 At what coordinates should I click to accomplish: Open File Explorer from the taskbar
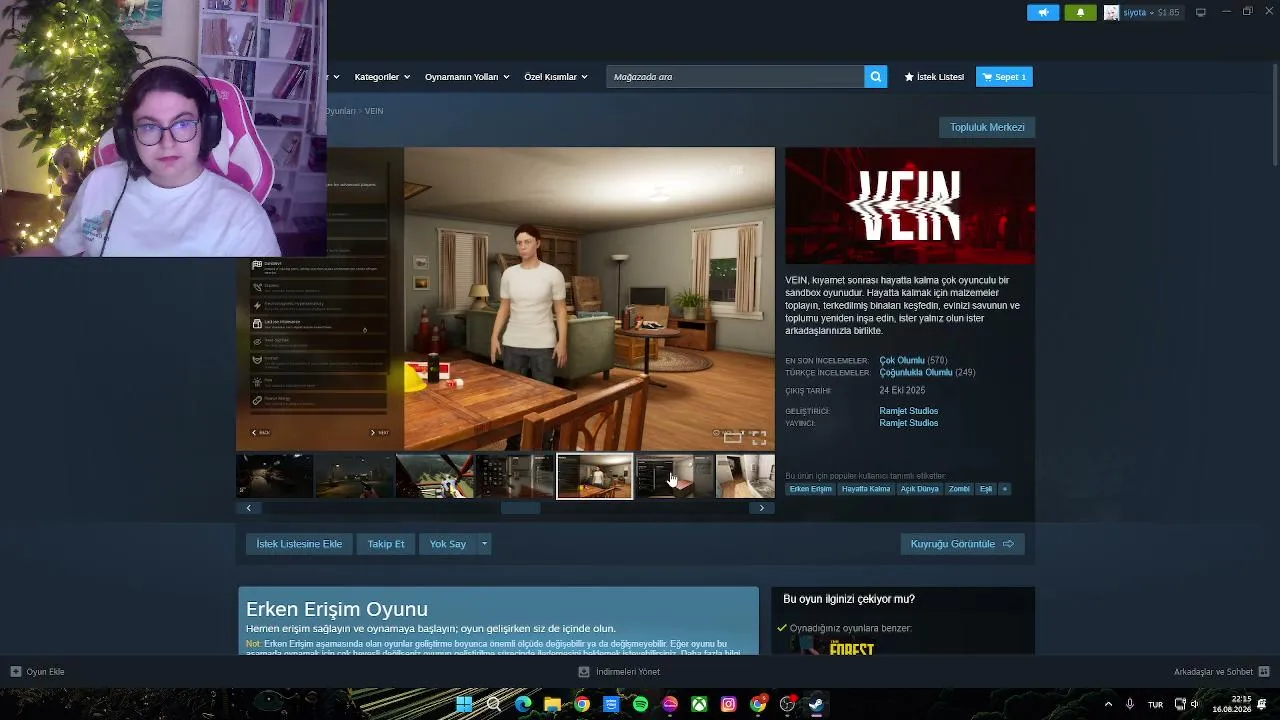(x=552, y=704)
